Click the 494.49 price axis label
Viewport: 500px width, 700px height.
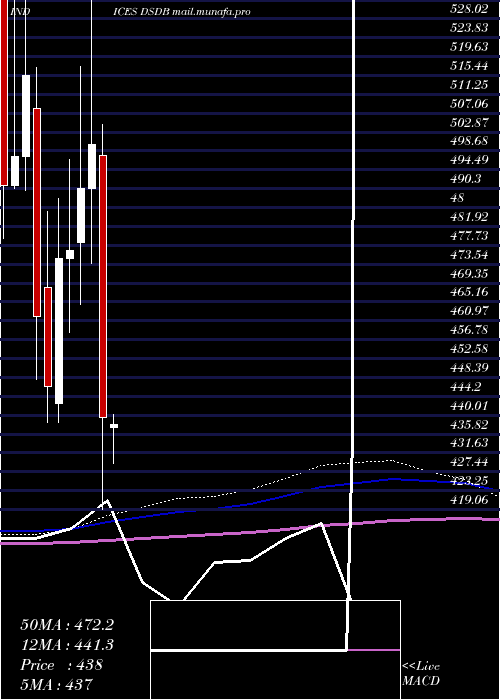click(469, 160)
